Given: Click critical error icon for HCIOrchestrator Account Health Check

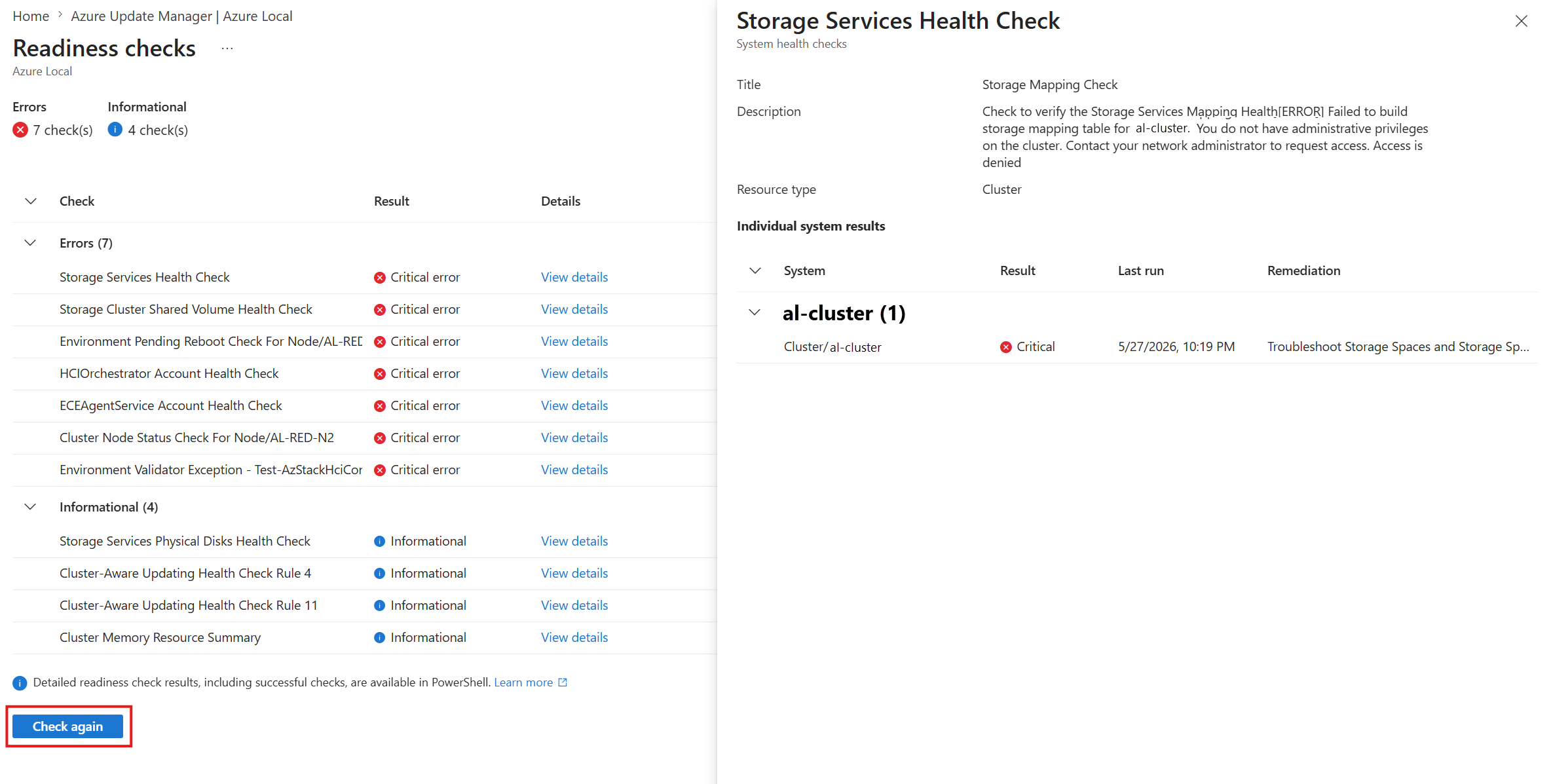Looking at the screenshot, I should tap(380, 374).
